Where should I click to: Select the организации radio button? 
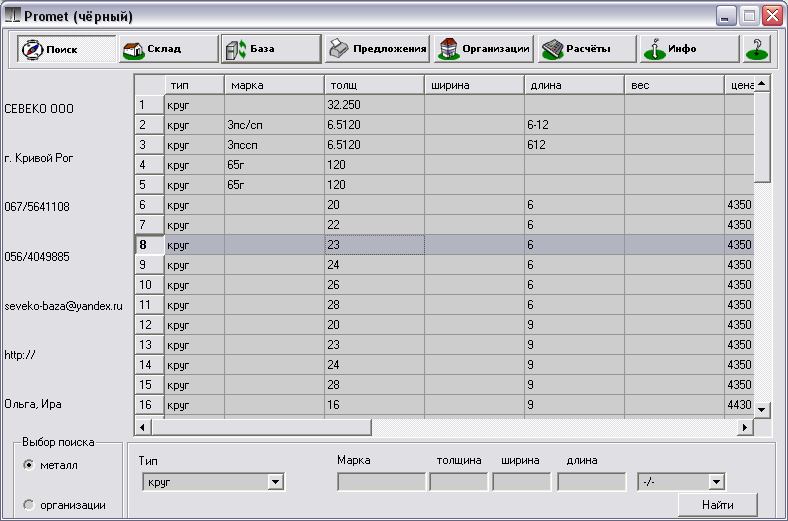[x=29, y=505]
